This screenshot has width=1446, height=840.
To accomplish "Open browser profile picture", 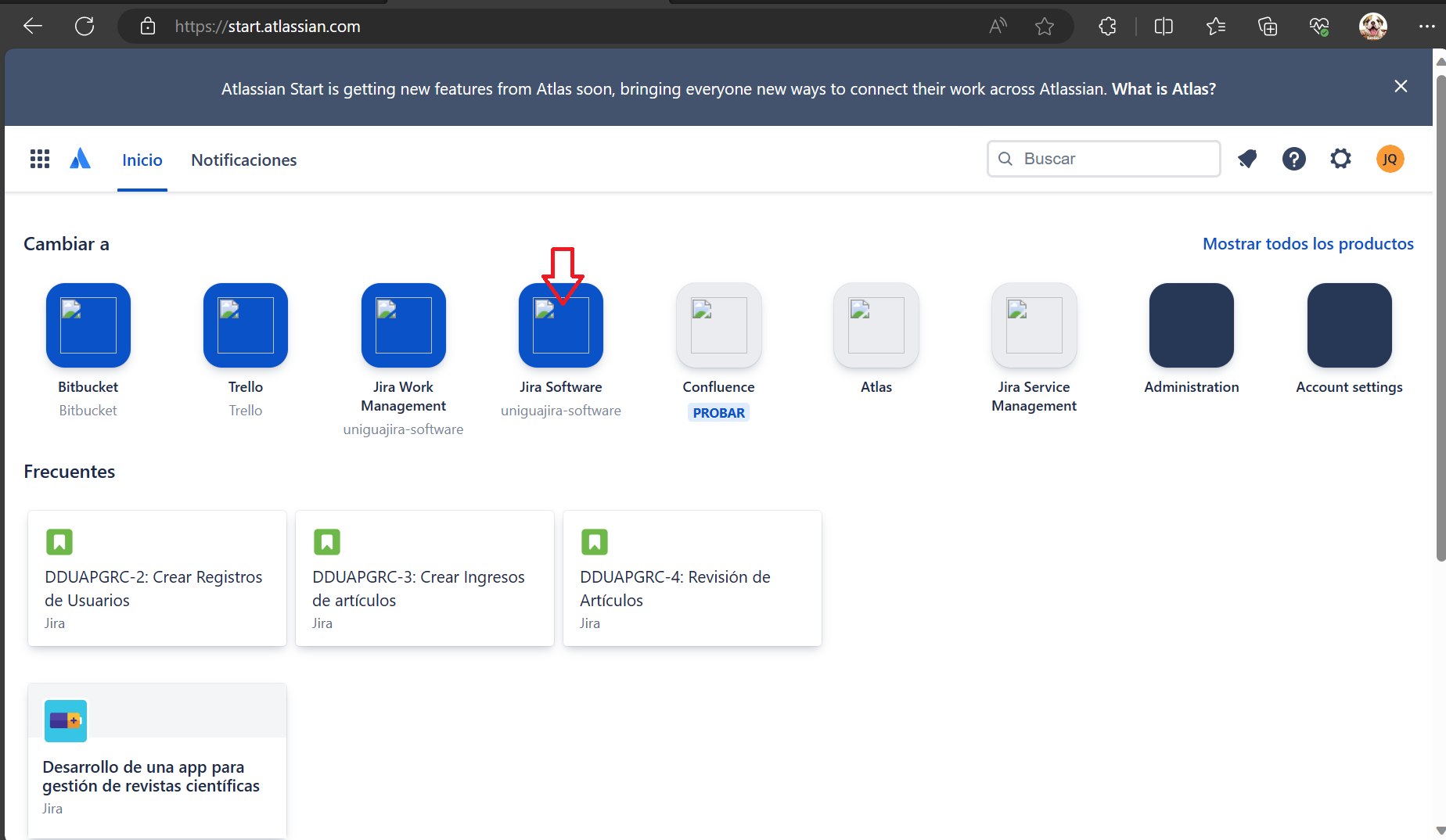I will click(x=1373, y=27).
